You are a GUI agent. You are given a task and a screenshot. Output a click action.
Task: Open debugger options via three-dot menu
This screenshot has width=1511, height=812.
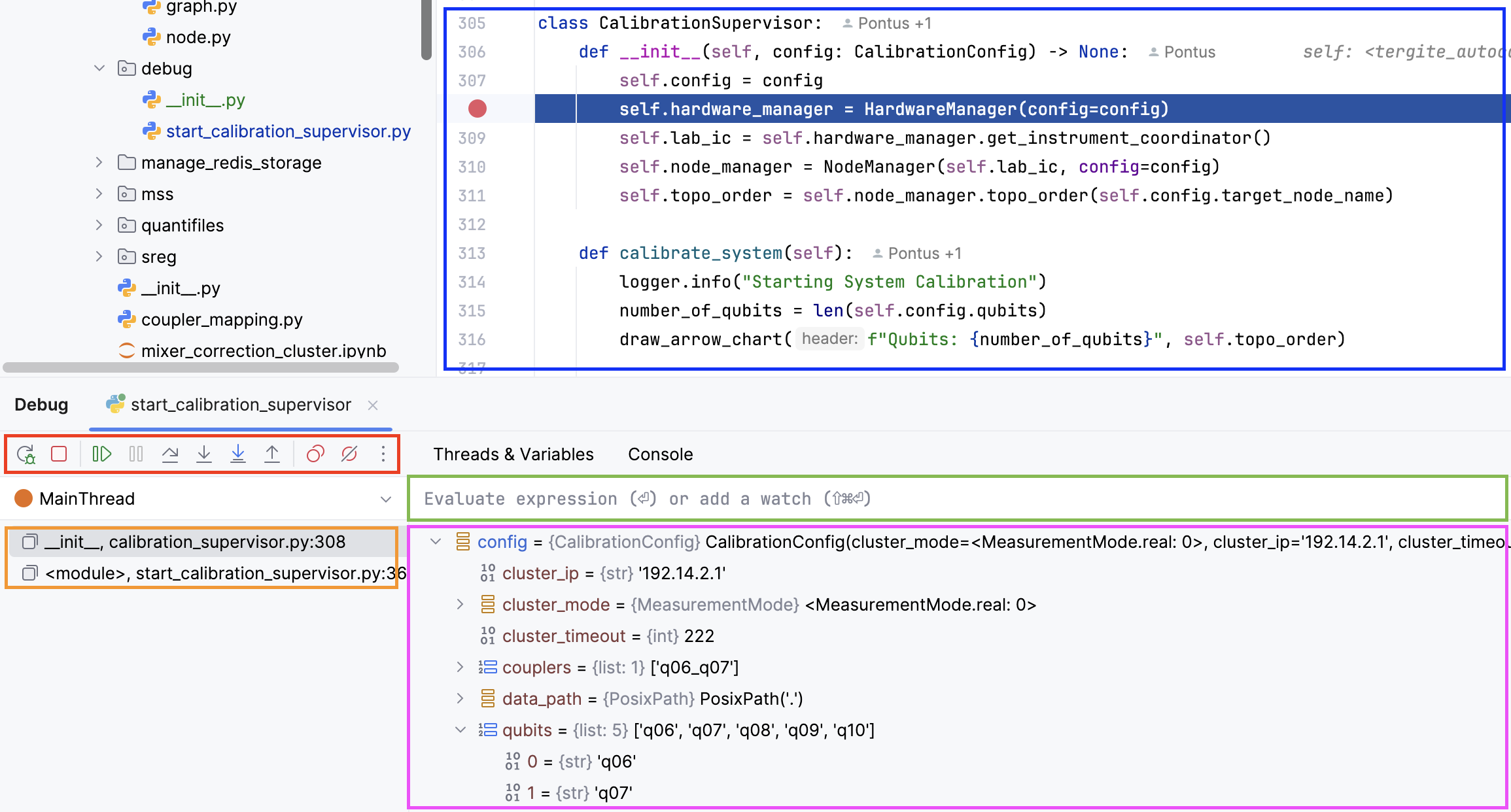click(x=383, y=454)
